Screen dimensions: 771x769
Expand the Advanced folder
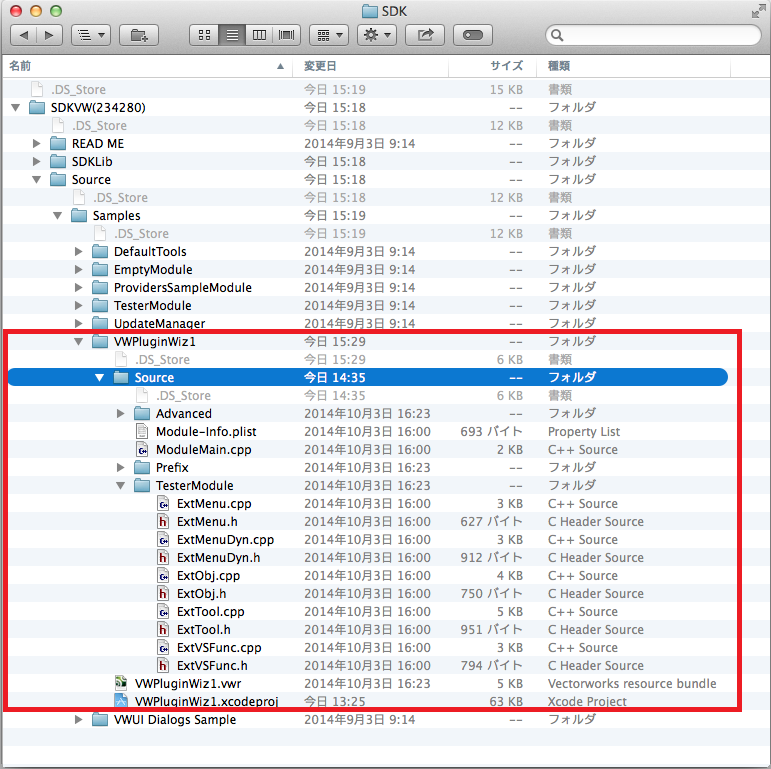tap(120, 414)
